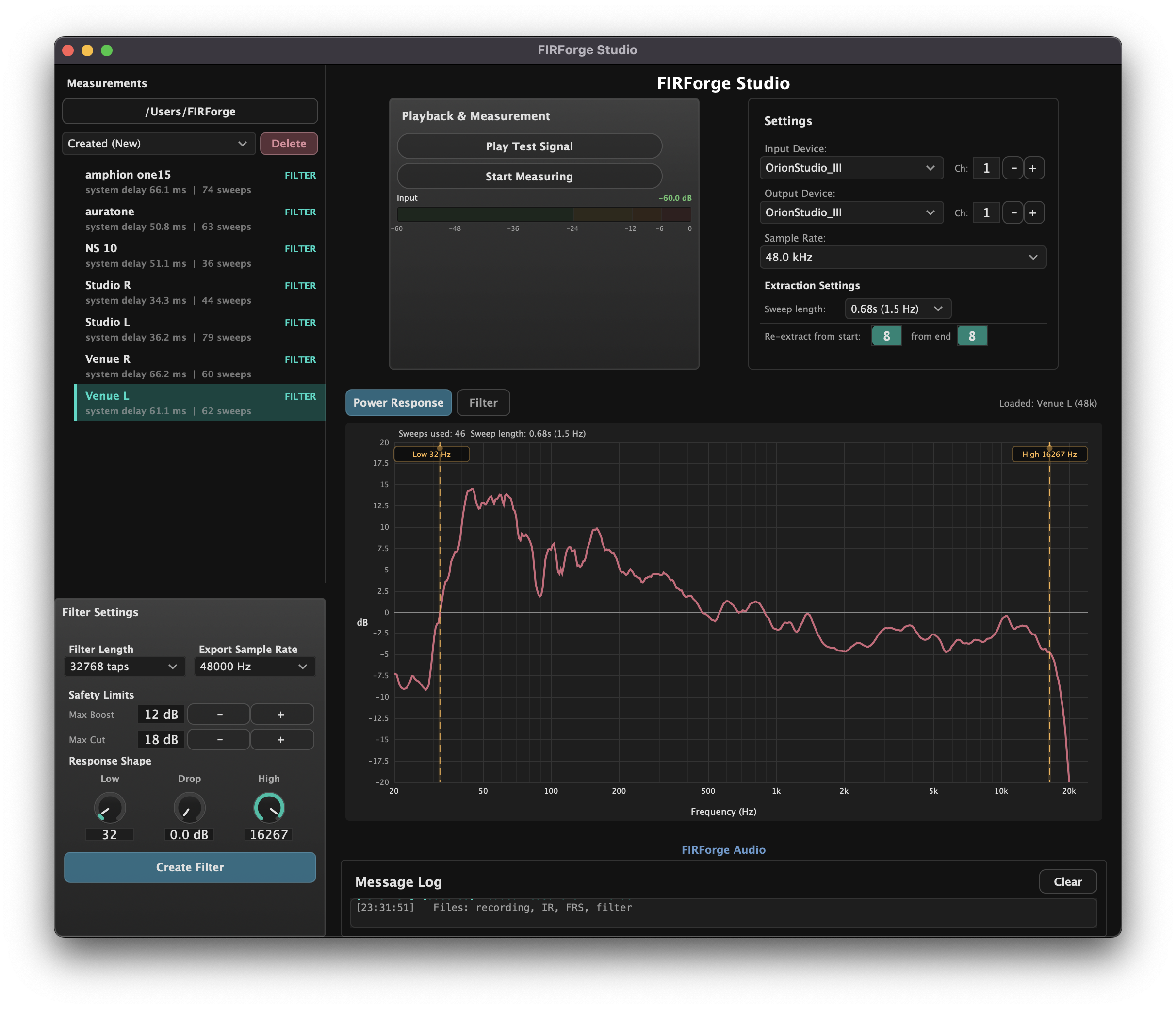The image size is (1176, 1009).
Task: Click the Low 32 Hz graph marker
Action: tap(431, 454)
